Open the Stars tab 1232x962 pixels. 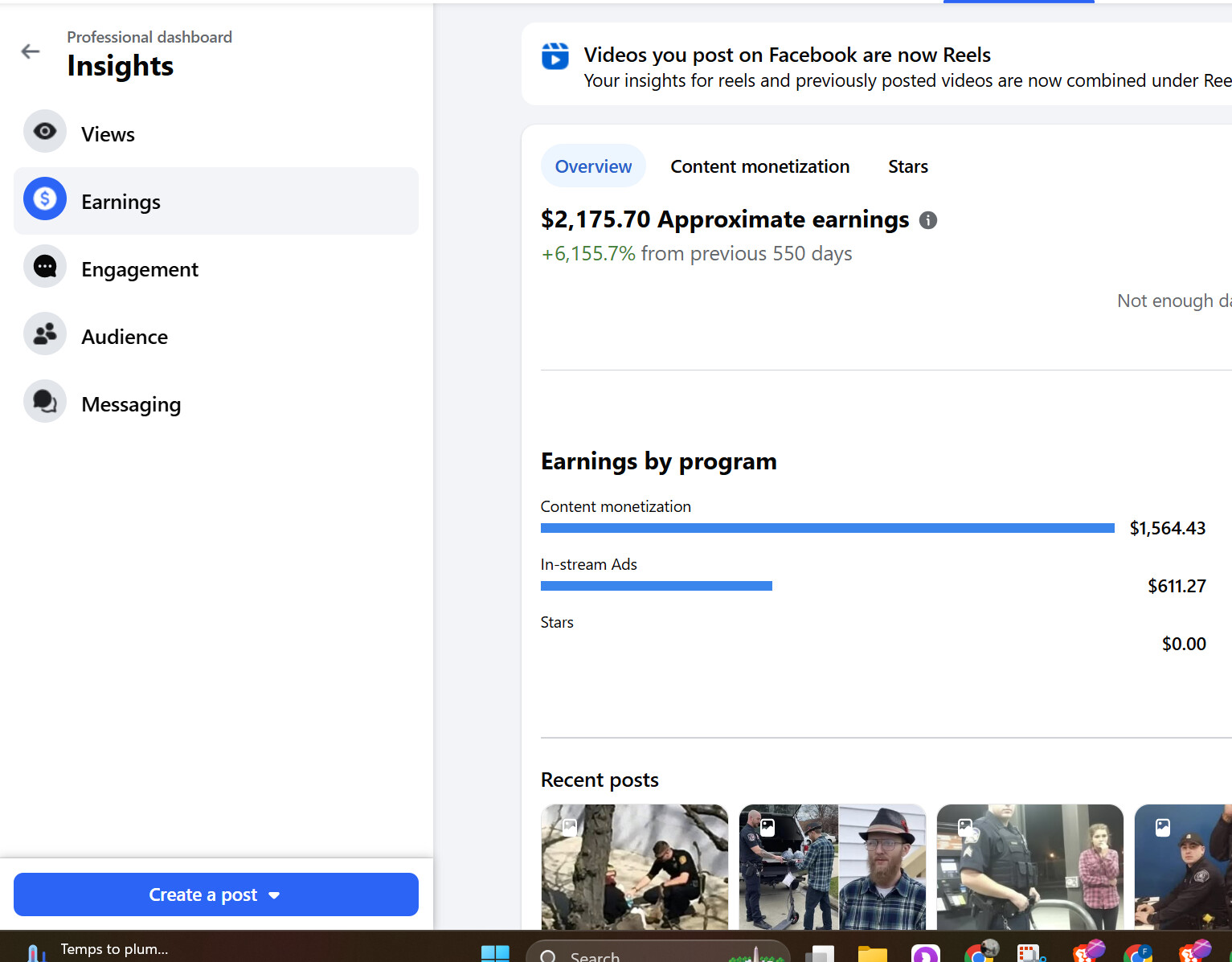(x=907, y=166)
